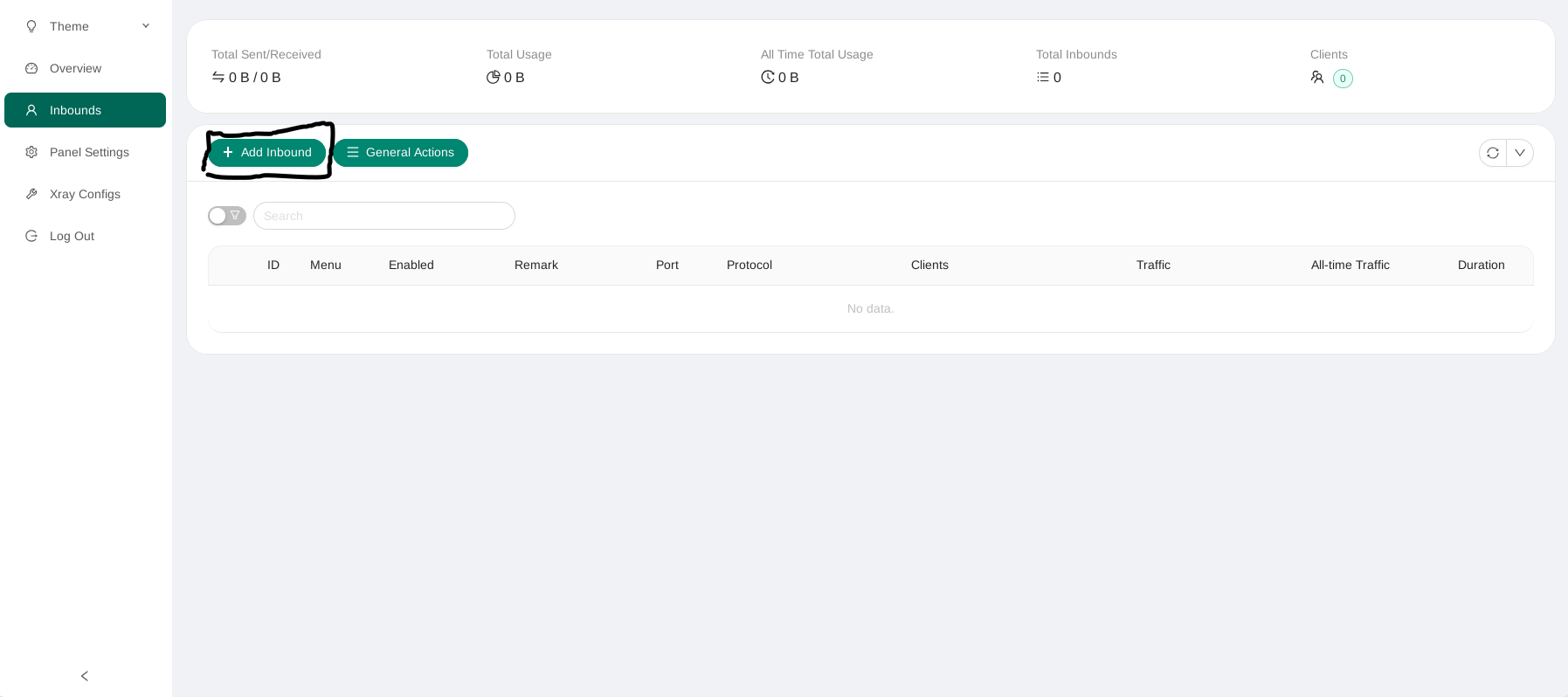
Task: Open the Overview page
Action: (75, 68)
